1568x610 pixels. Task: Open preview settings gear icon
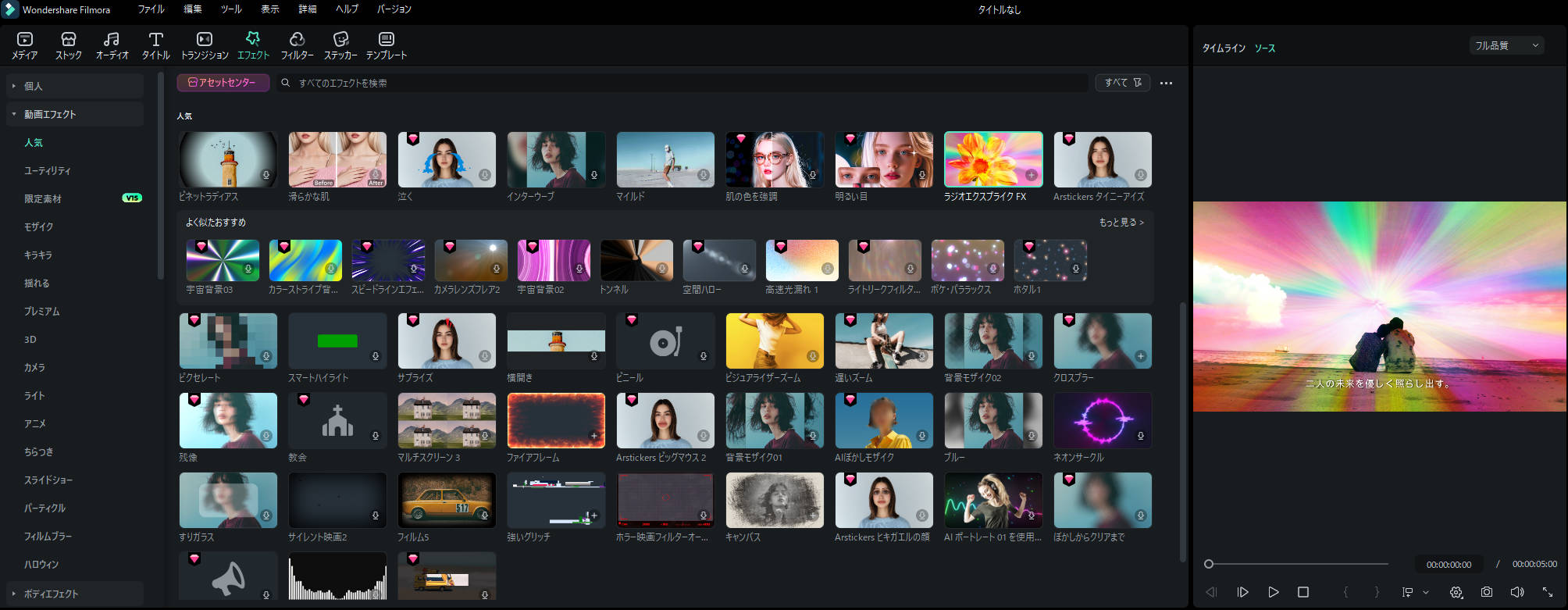(x=1456, y=592)
